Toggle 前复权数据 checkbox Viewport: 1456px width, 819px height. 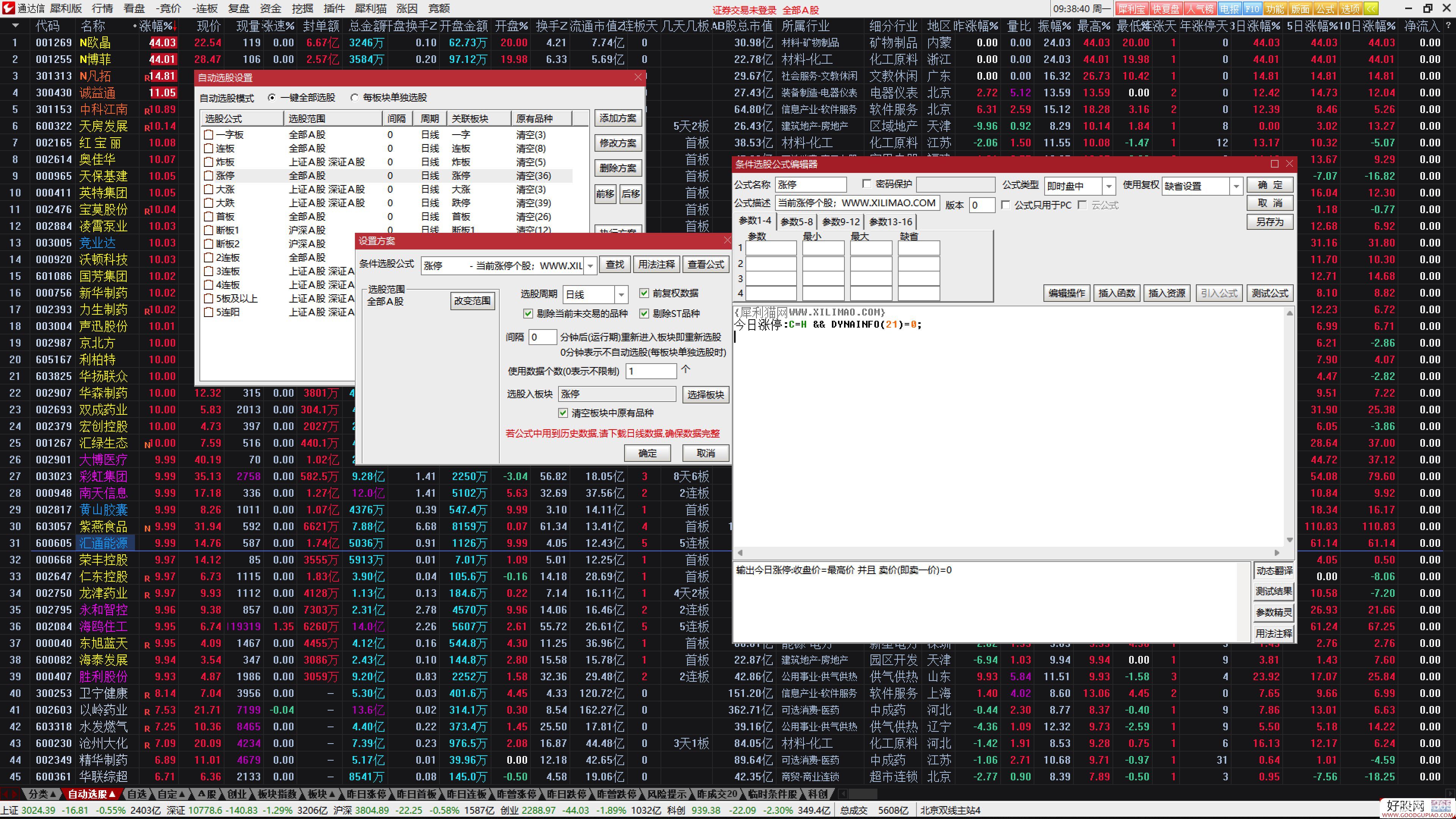click(644, 293)
